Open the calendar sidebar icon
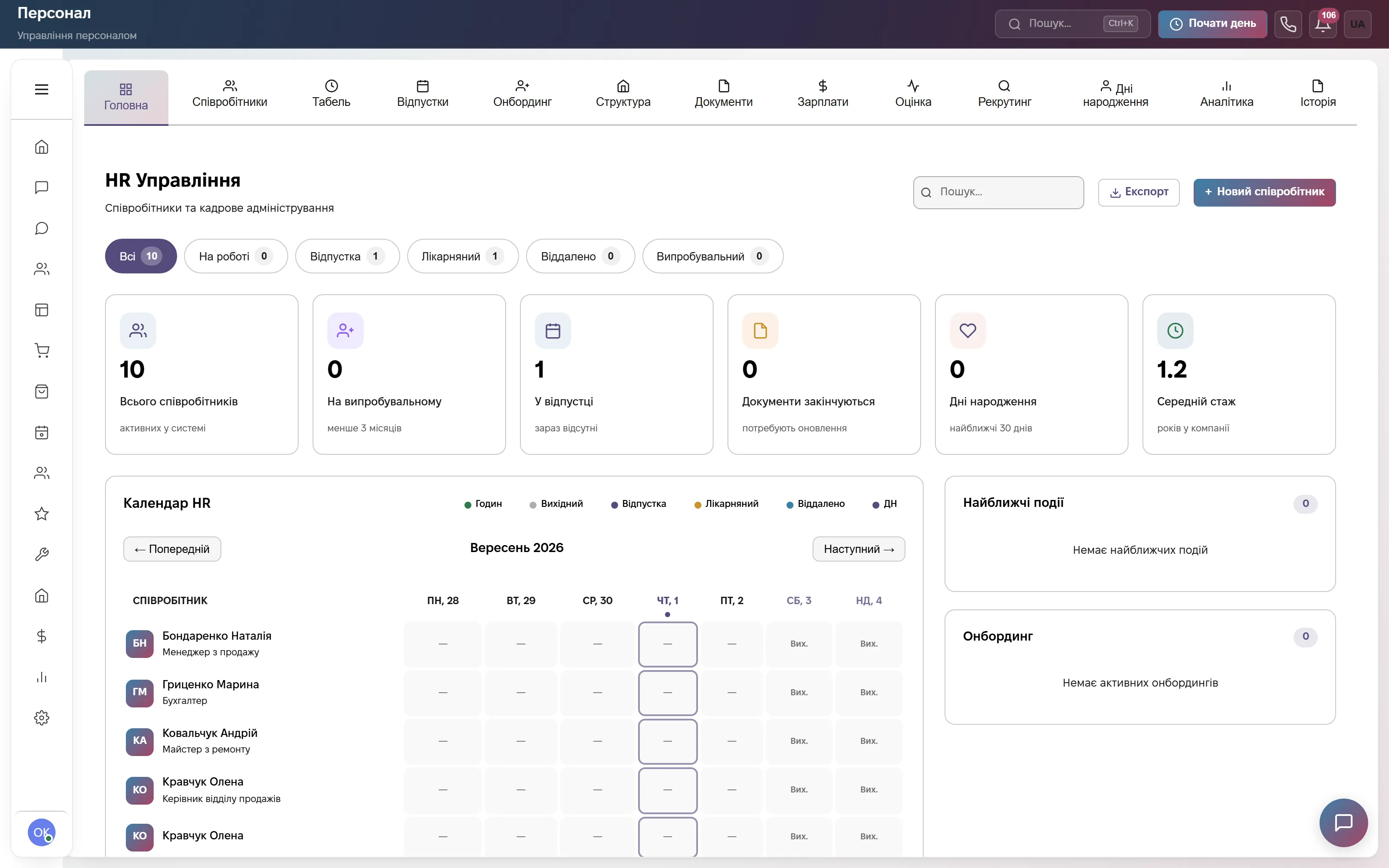 [41, 432]
